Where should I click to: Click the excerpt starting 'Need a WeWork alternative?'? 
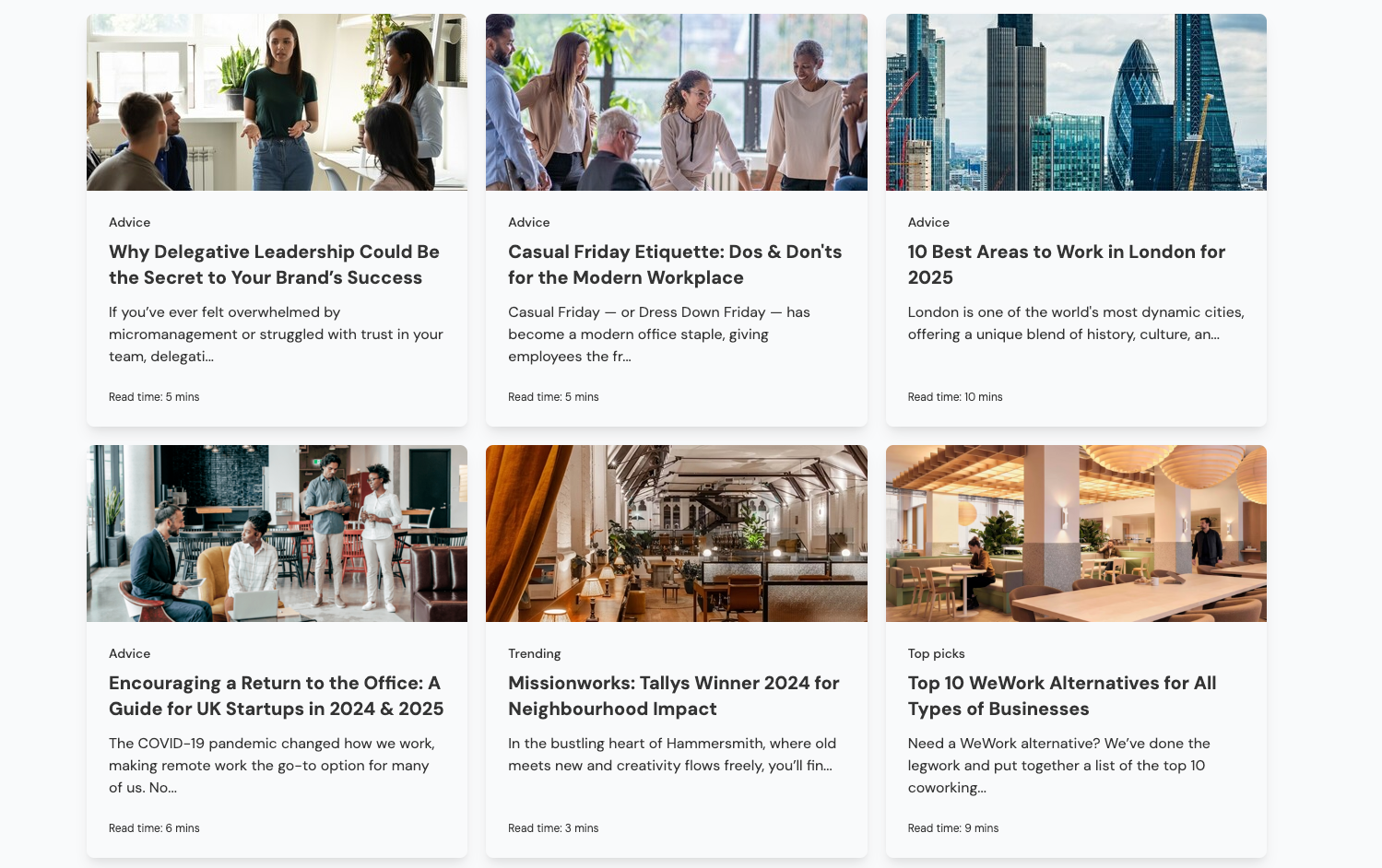pos(1058,766)
